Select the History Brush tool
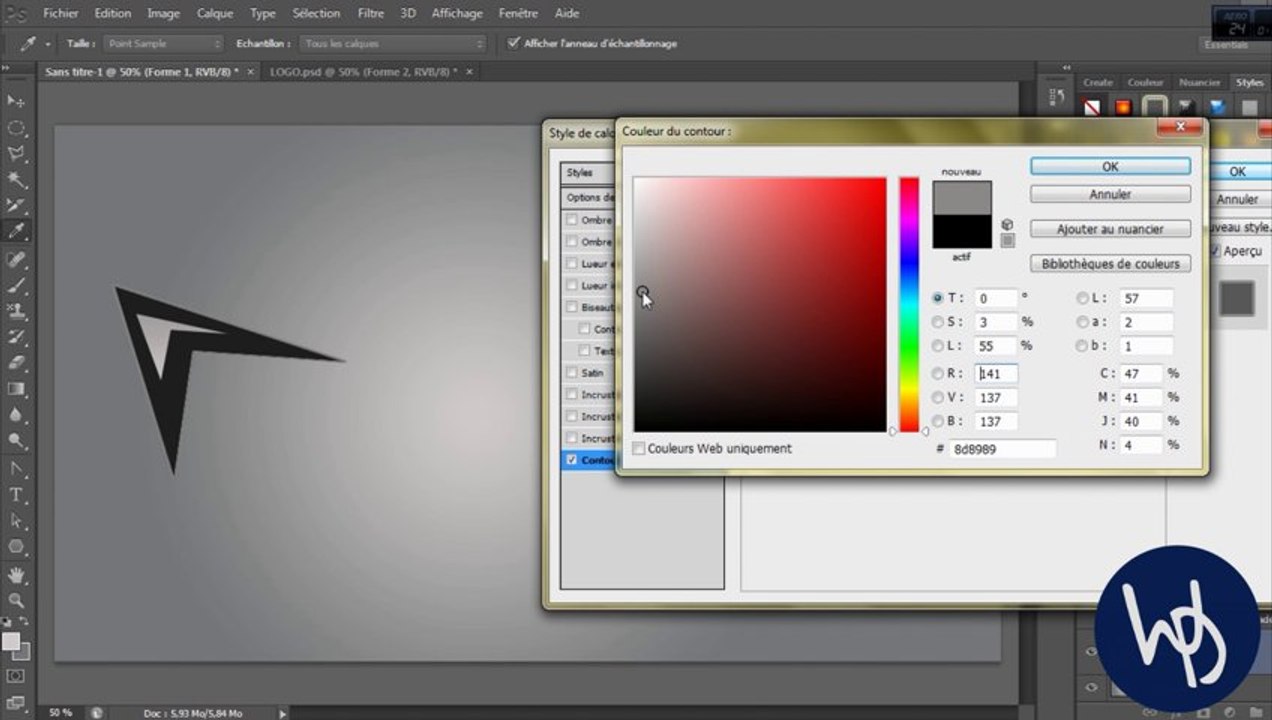 [x=17, y=337]
